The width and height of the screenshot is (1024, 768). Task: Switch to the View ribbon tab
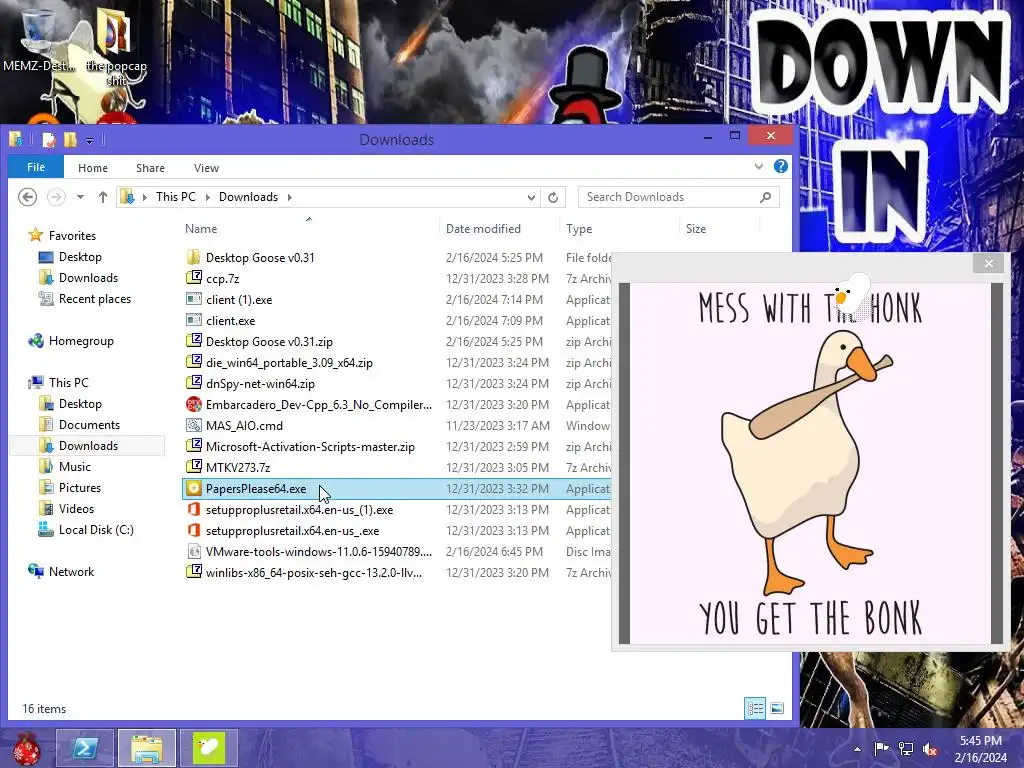206,168
